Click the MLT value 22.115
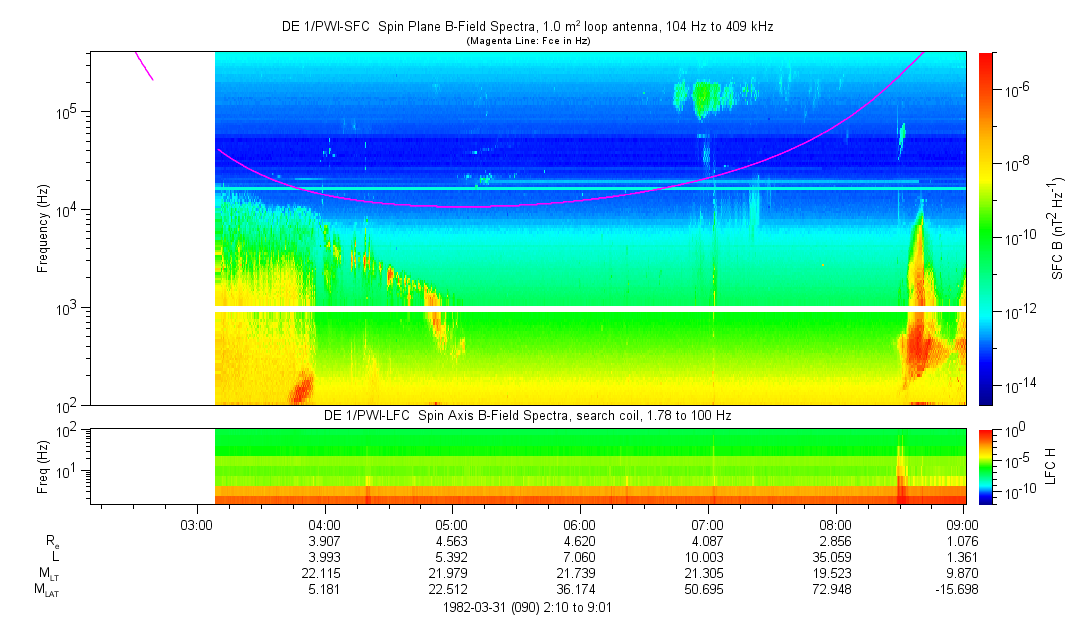Image resolution: width=1083 pixels, height=620 pixels. [x=323, y=574]
